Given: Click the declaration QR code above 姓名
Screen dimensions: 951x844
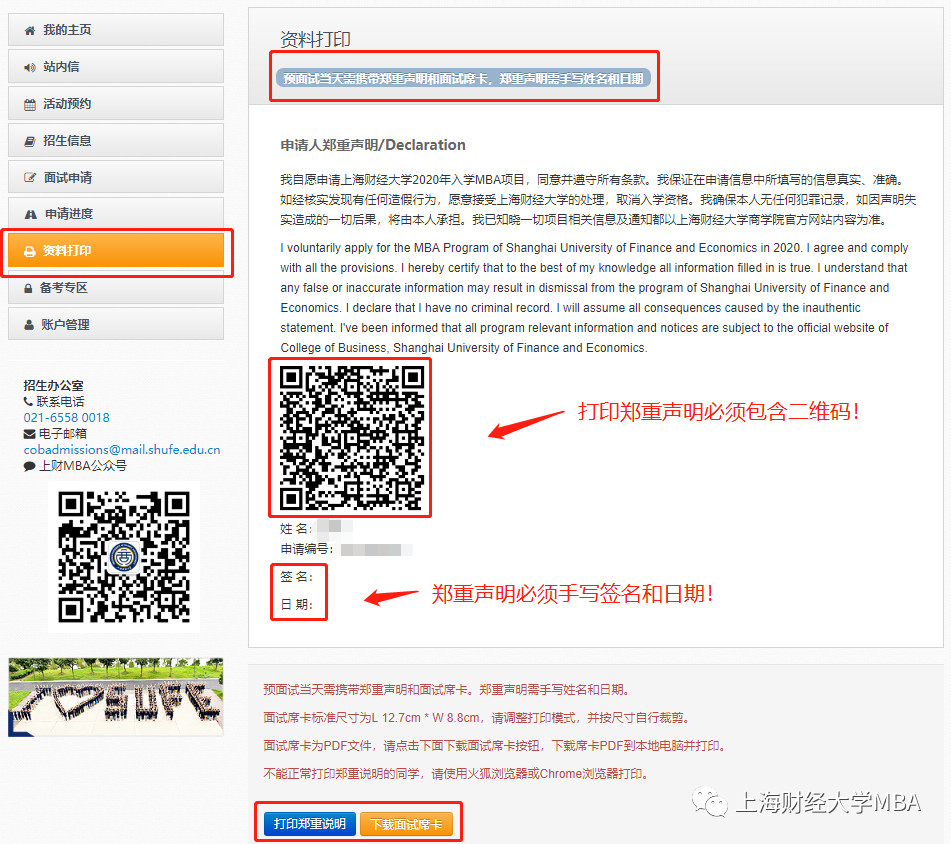Looking at the screenshot, I should pyautogui.click(x=351, y=437).
